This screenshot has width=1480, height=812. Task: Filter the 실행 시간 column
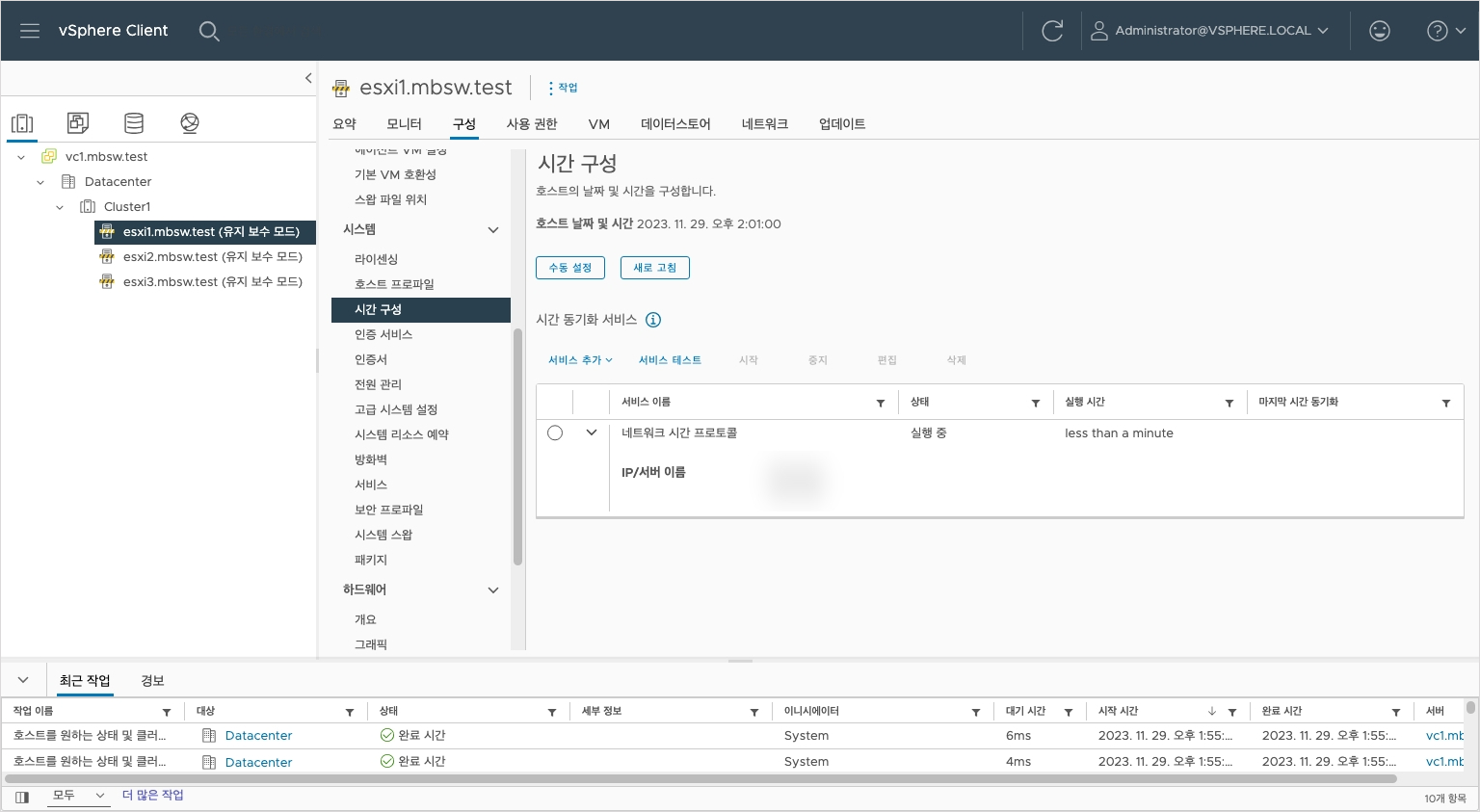click(x=1229, y=404)
